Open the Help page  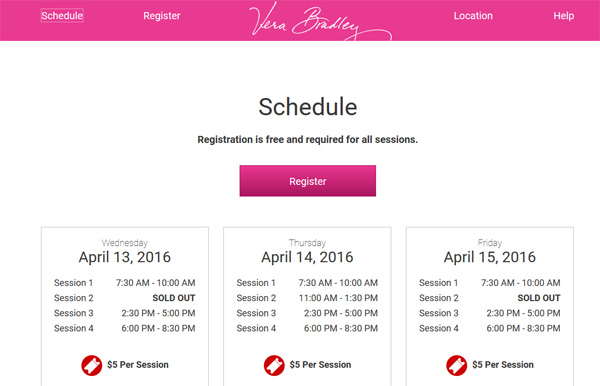(x=563, y=16)
